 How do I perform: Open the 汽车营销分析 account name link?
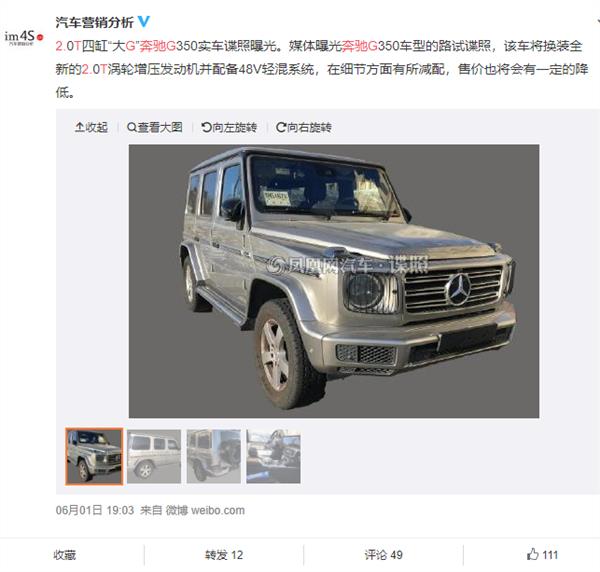point(95,22)
